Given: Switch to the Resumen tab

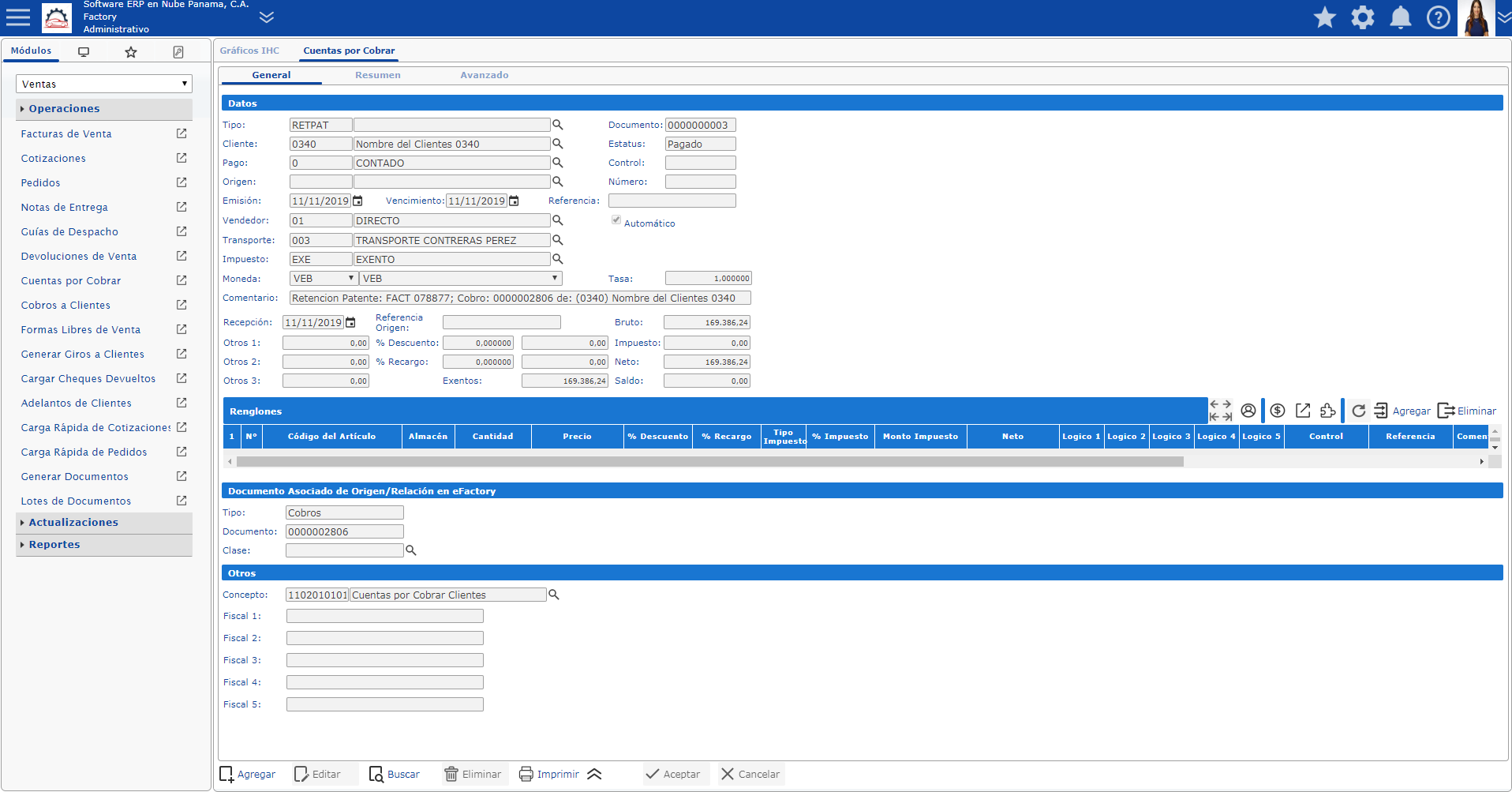Looking at the screenshot, I should click(378, 75).
